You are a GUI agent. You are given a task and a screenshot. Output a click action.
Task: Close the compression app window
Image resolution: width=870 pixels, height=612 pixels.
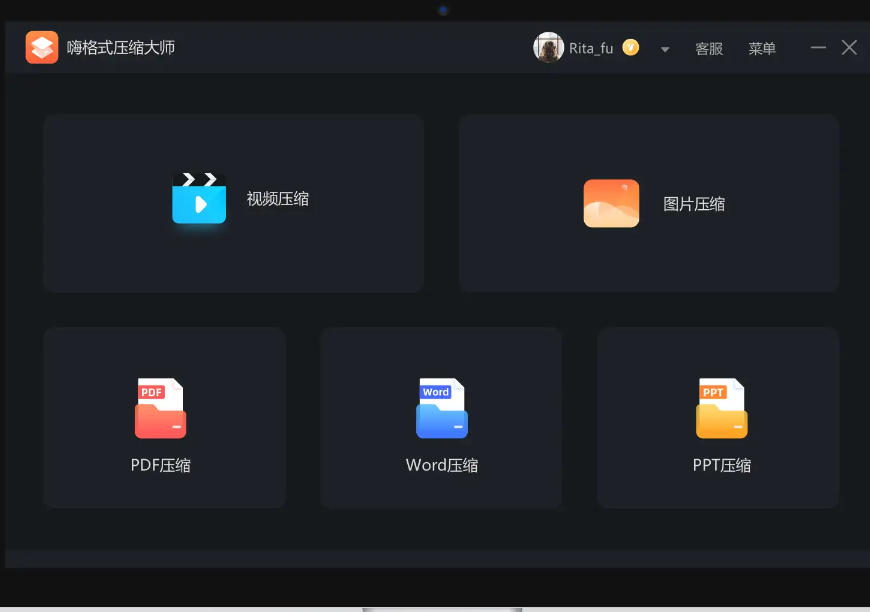849,48
